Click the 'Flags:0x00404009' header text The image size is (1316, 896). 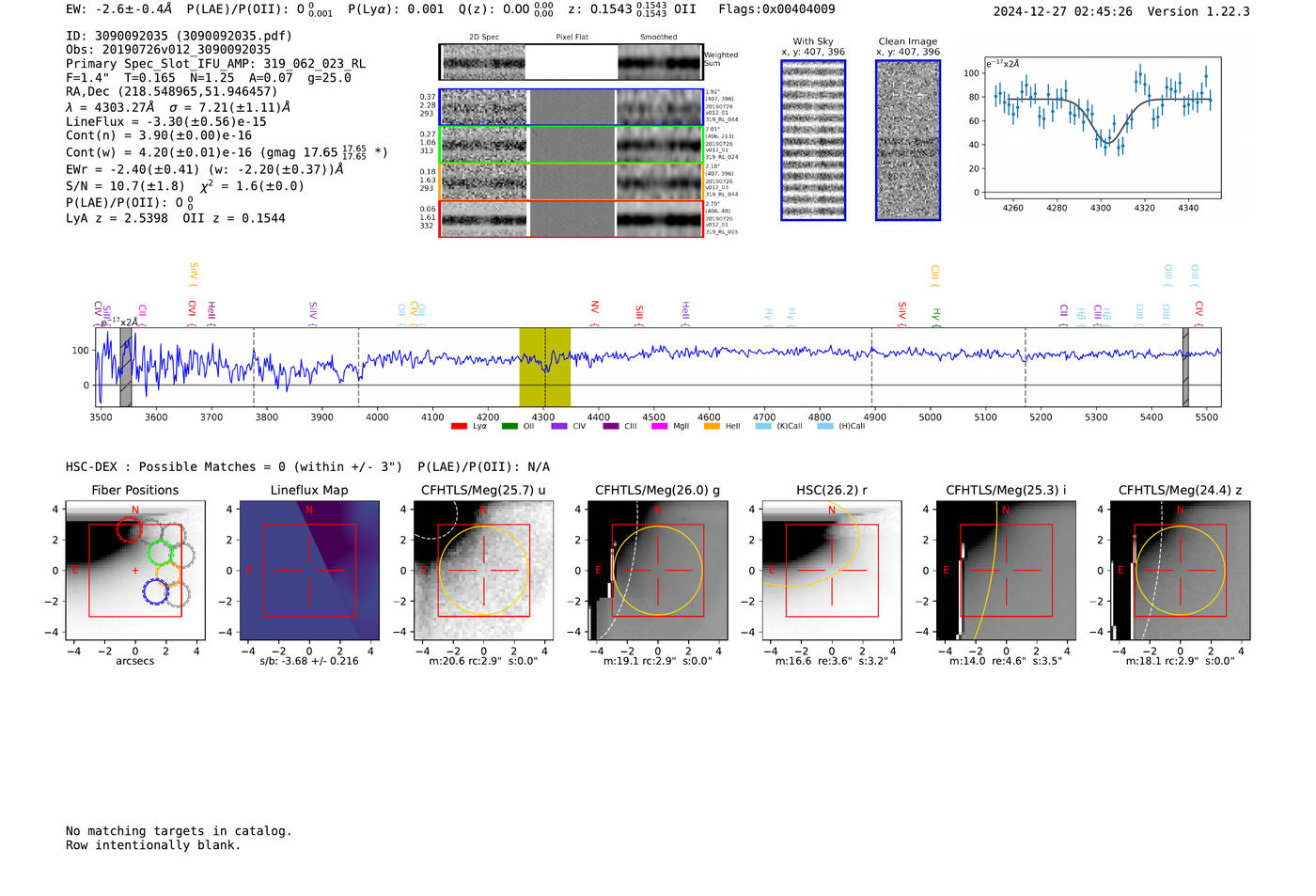point(776,9)
